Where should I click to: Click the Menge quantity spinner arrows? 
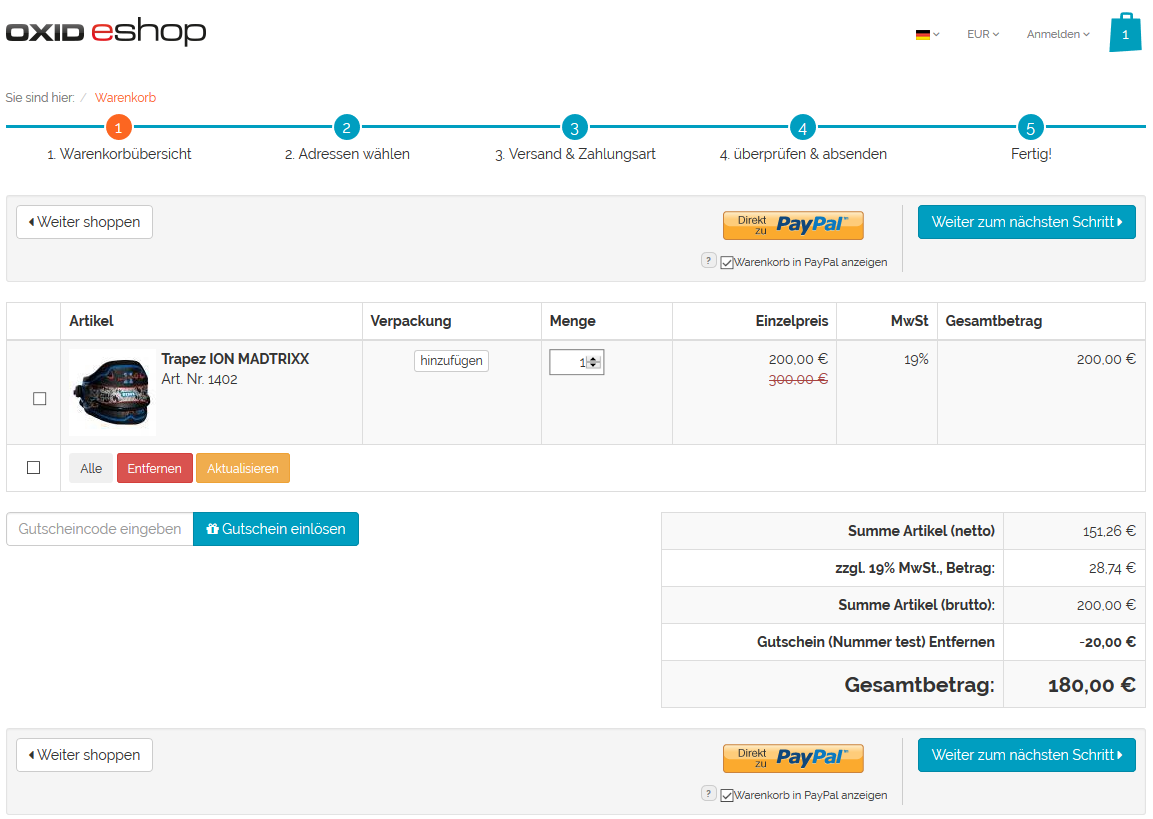[x=594, y=362]
